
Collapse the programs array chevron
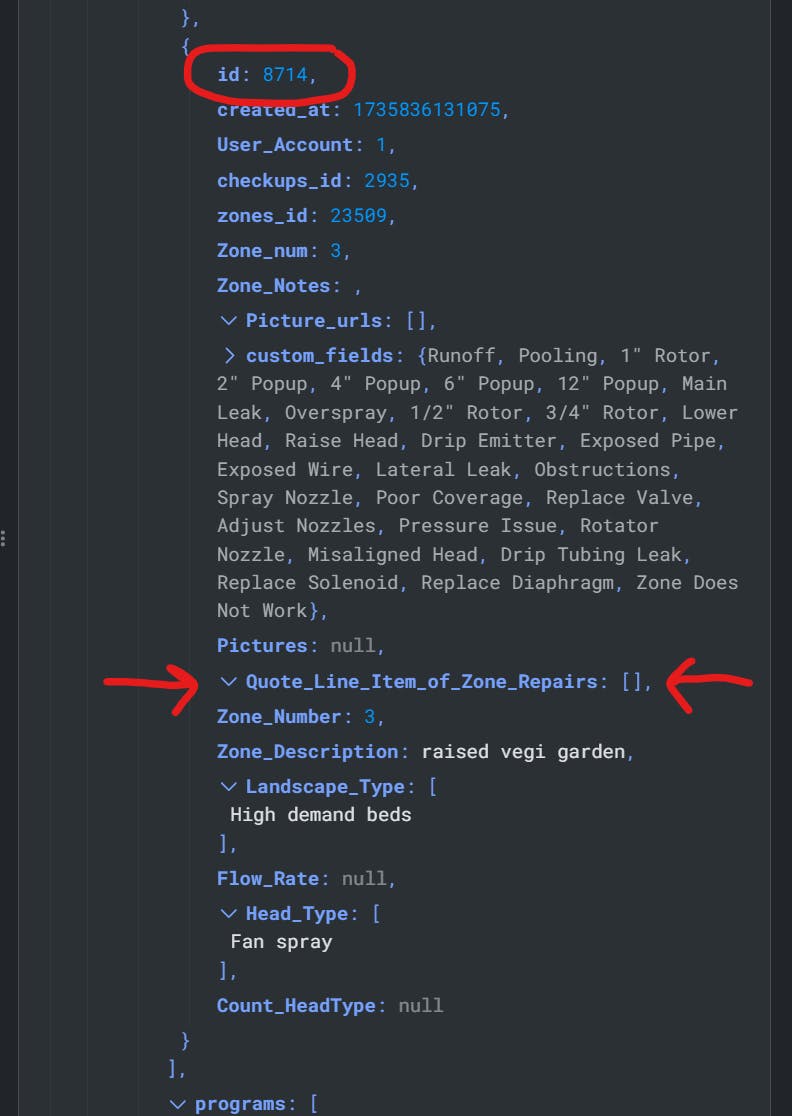[177, 1104]
